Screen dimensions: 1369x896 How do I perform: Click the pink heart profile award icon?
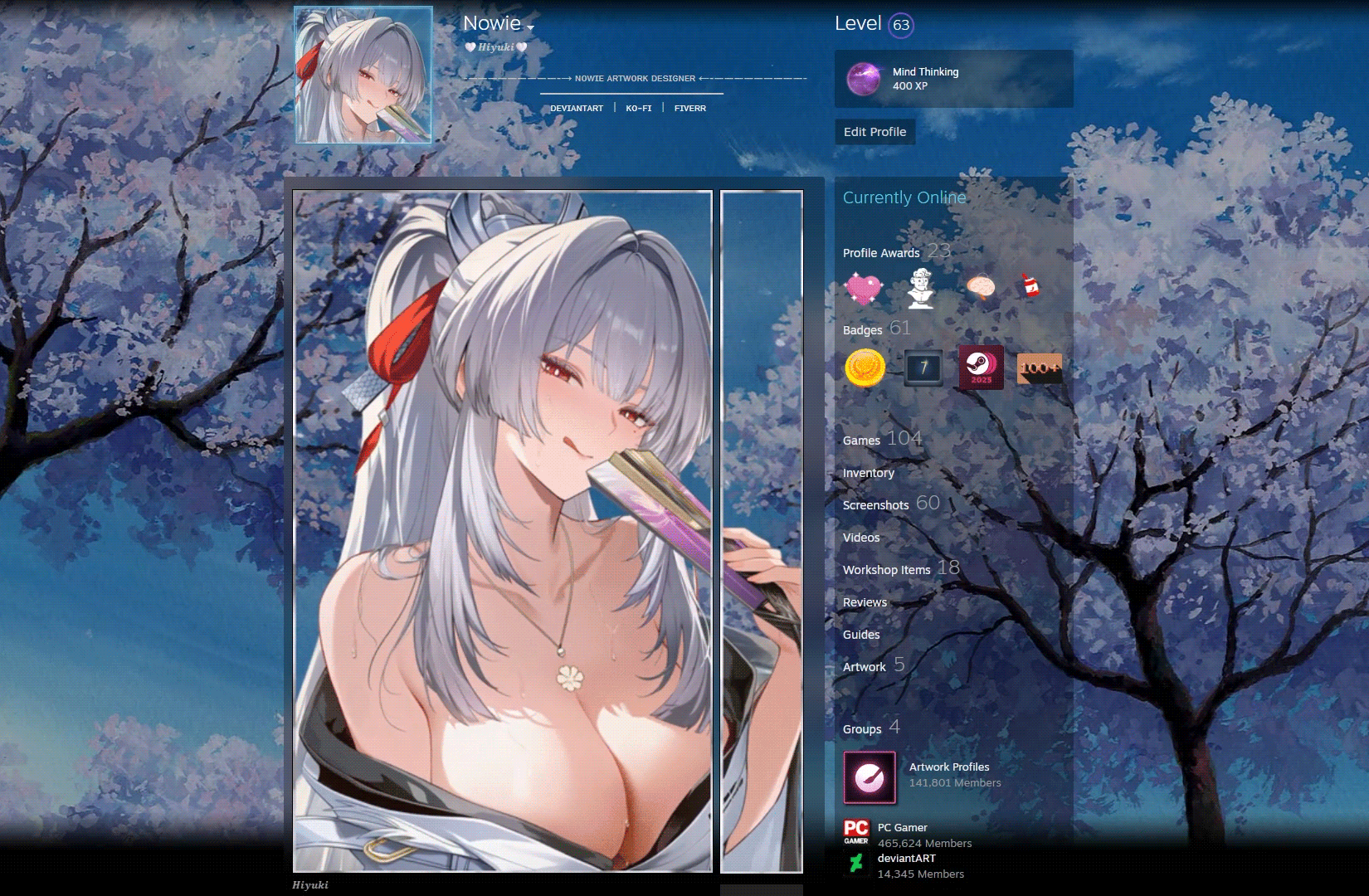coord(864,289)
